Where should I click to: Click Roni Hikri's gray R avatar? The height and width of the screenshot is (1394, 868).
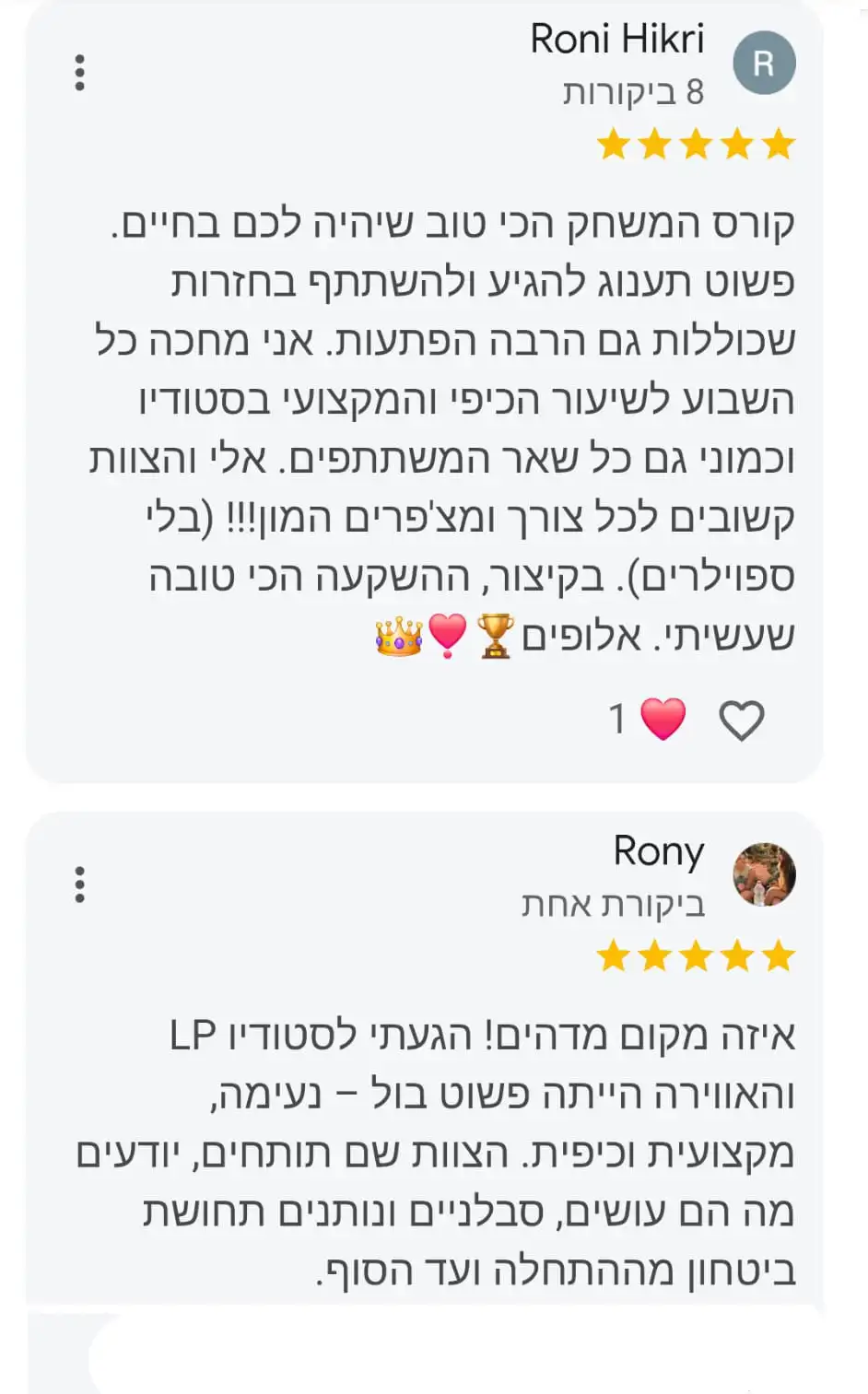tap(764, 63)
